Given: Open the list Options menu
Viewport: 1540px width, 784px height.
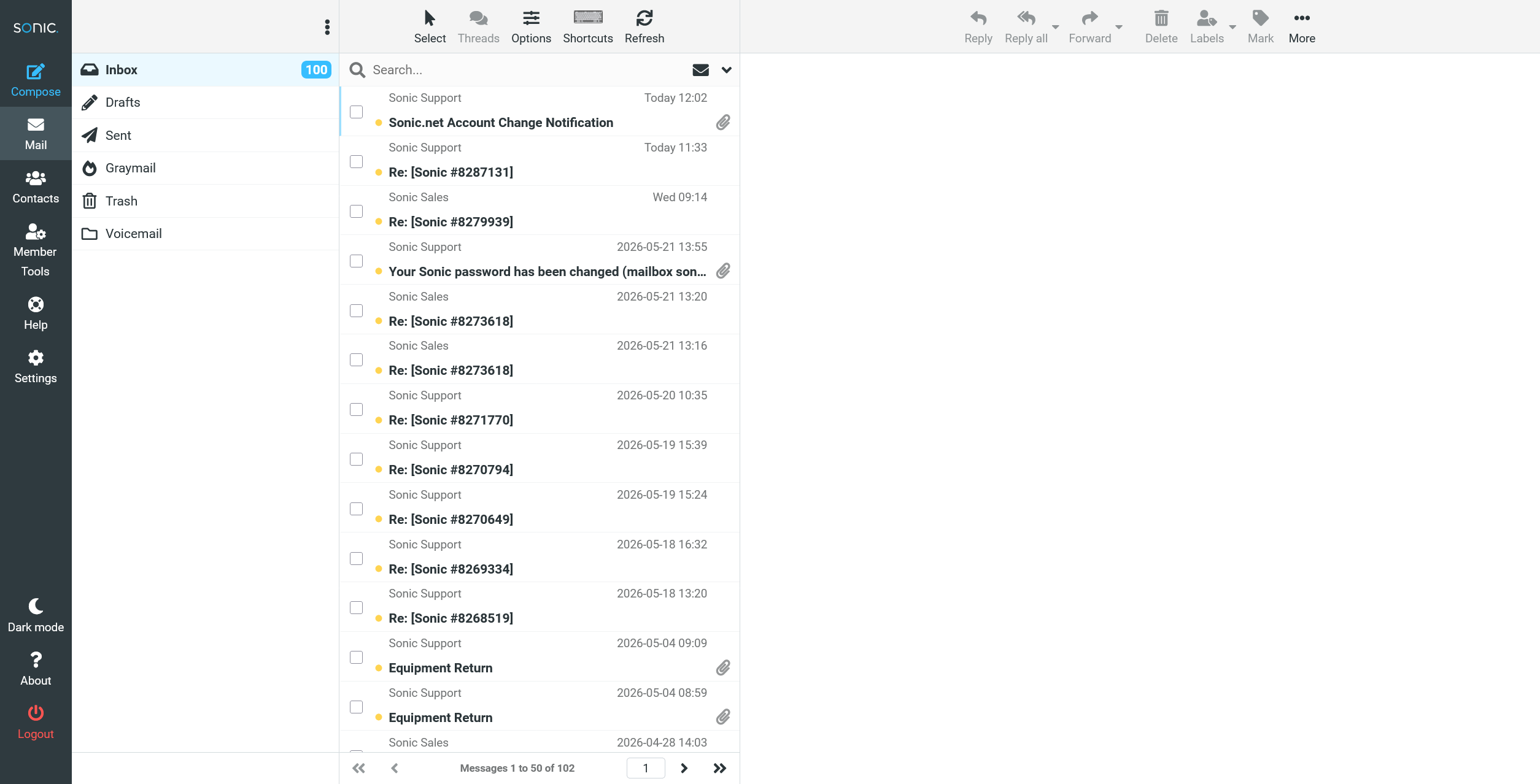Looking at the screenshot, I should [531, 27].
